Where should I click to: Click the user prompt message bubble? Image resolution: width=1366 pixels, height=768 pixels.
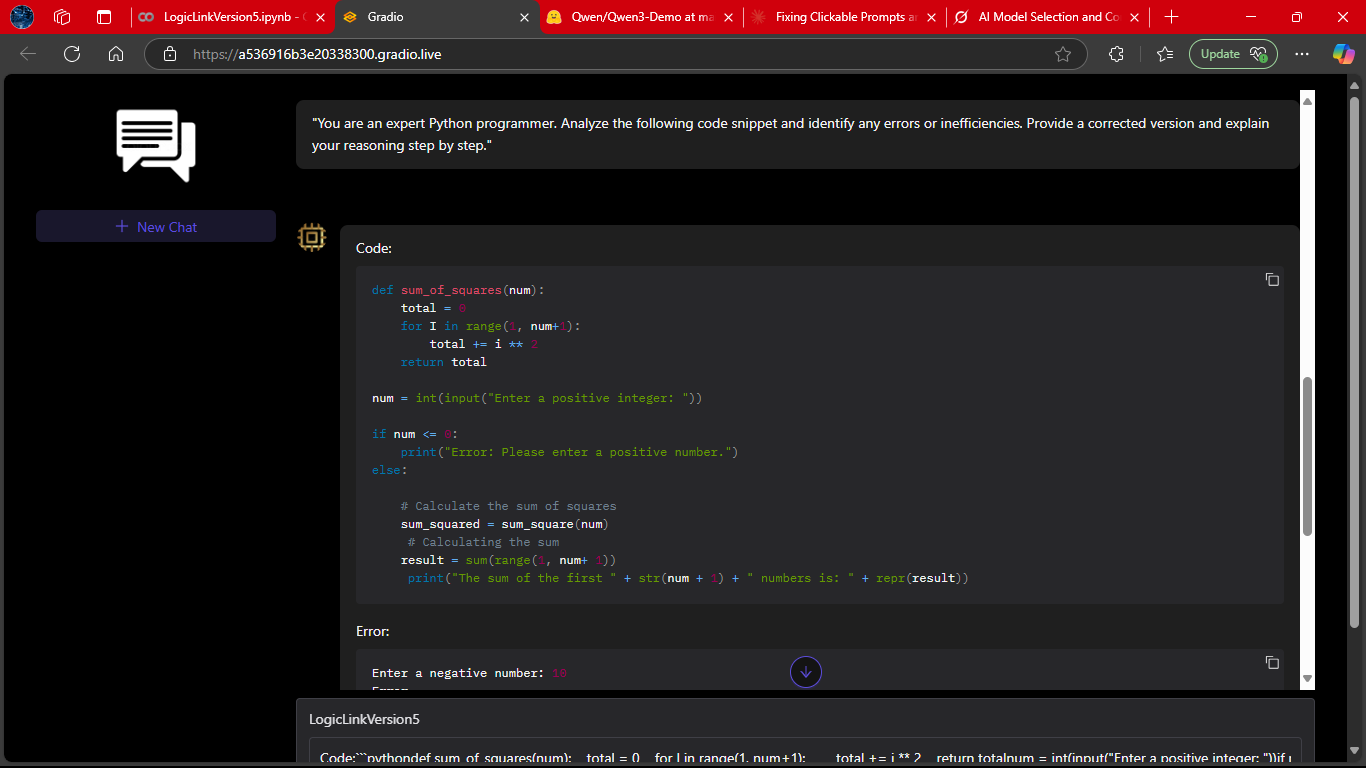(797, 134)
